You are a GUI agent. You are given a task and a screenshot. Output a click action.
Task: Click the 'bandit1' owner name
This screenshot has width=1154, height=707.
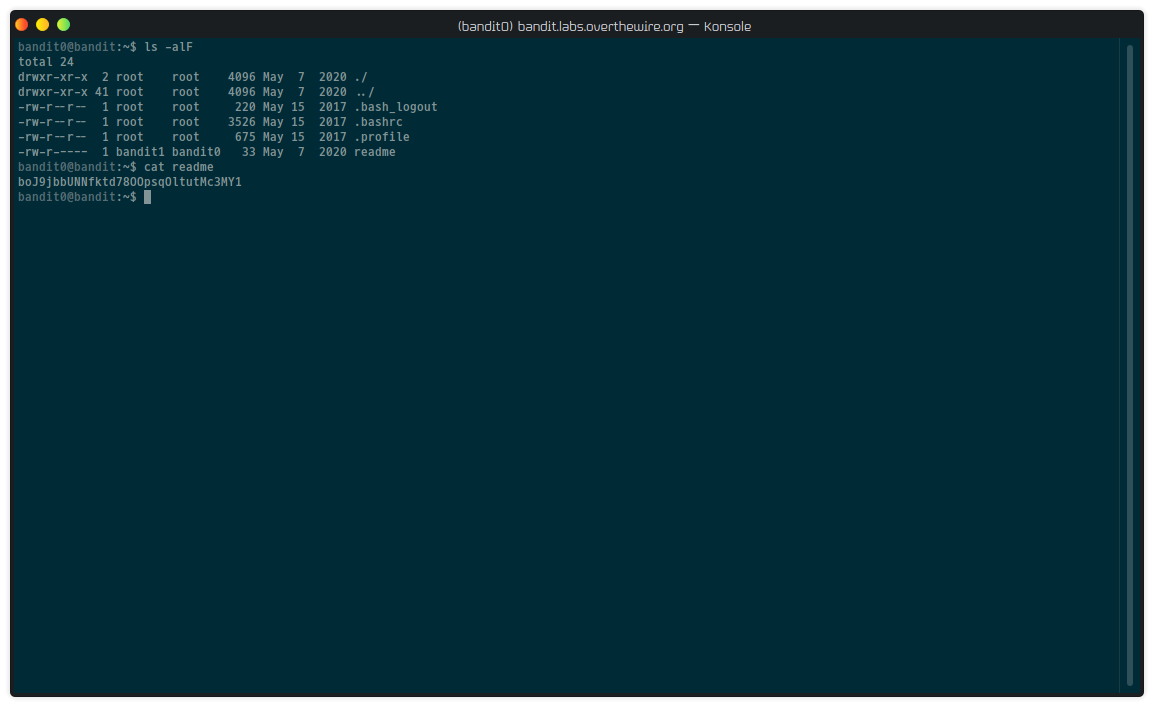[x=140, y=152]
